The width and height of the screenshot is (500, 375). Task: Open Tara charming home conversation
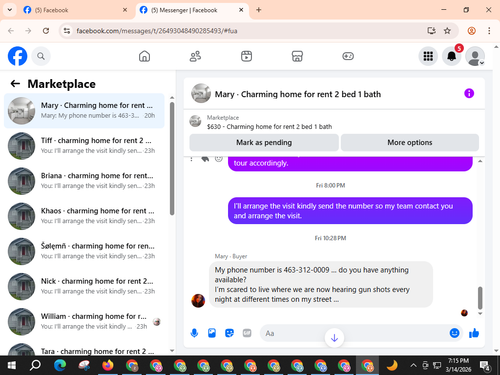pos(84,349)
